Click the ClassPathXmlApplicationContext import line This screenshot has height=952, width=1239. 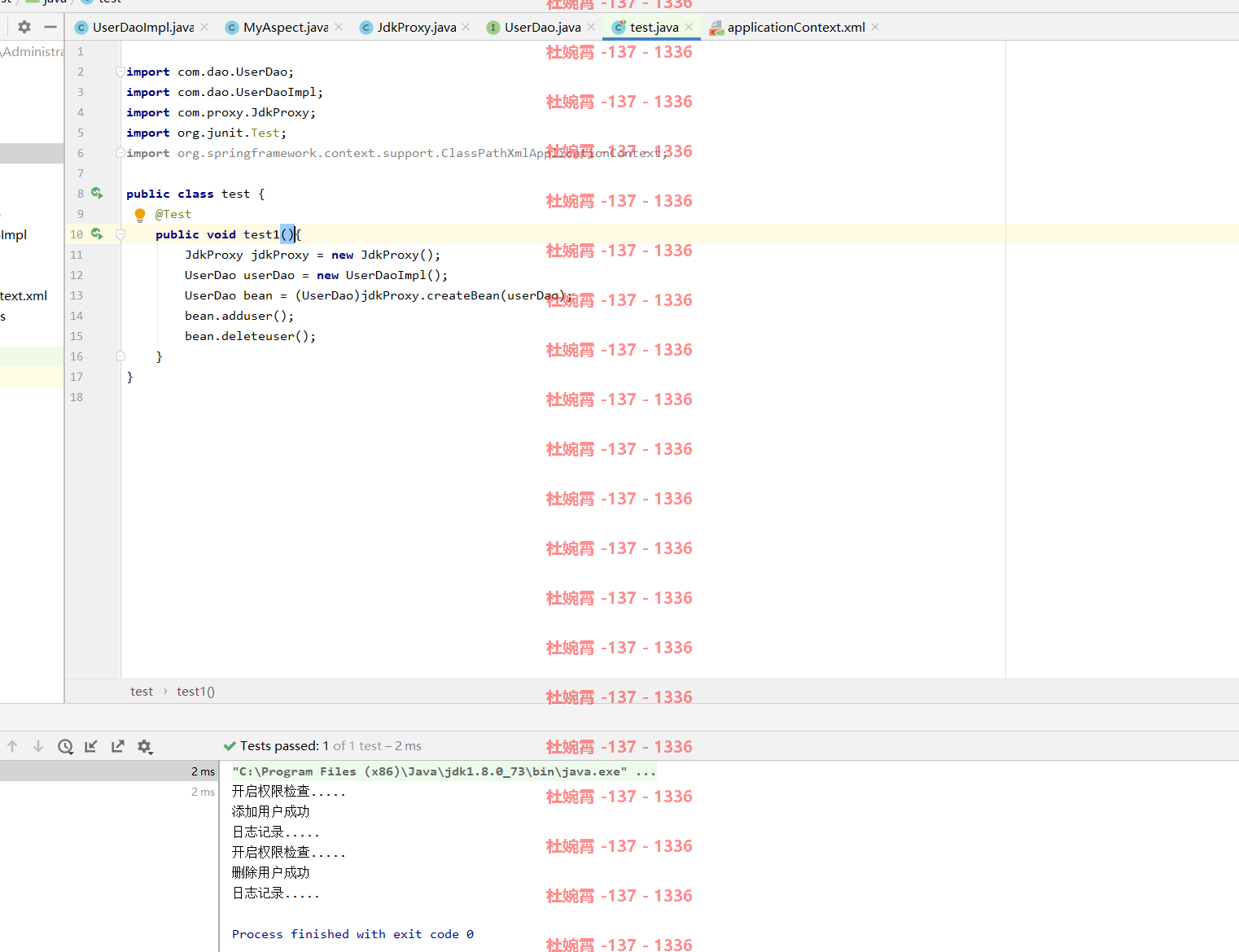point(396,153)
